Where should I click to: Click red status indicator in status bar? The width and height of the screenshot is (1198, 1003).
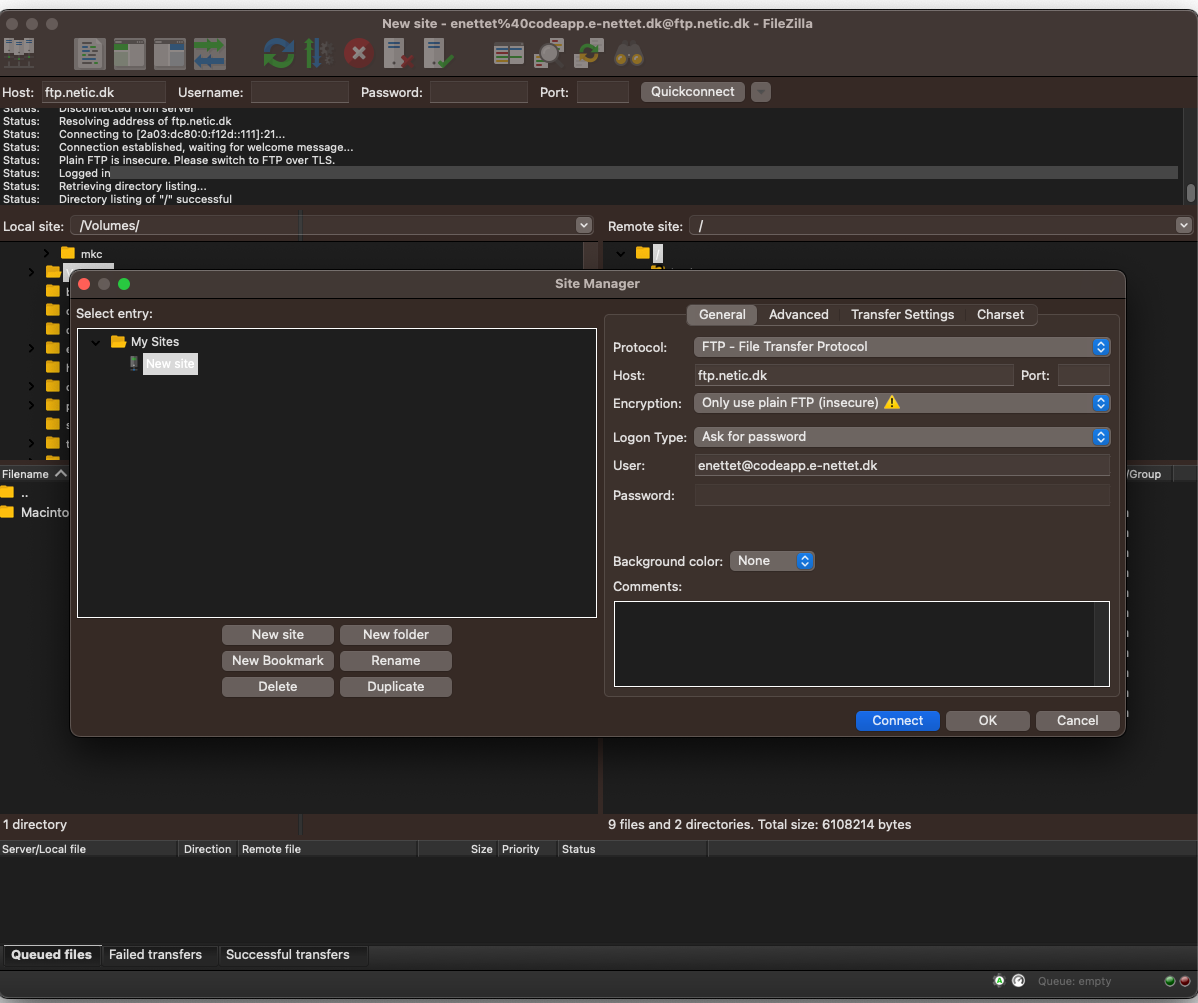(1185, 981)
